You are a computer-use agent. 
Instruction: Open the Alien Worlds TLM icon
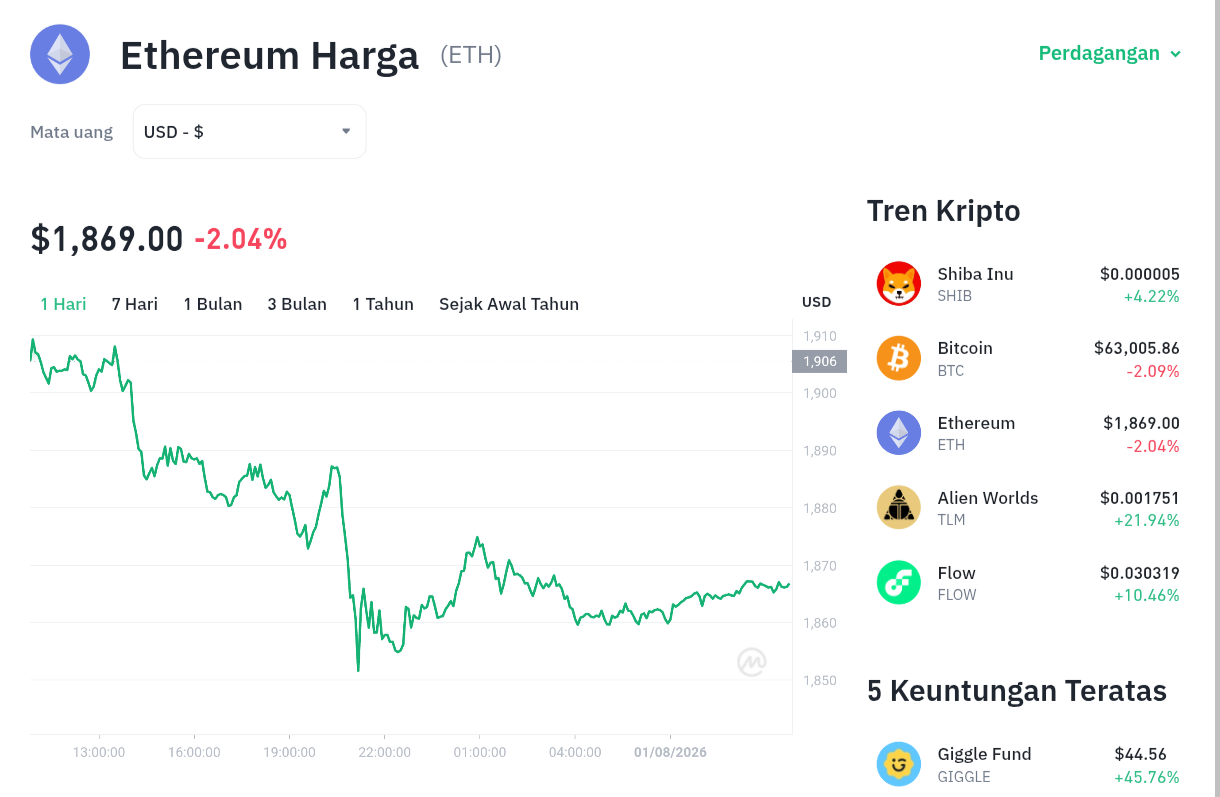(x=899, y=507)
